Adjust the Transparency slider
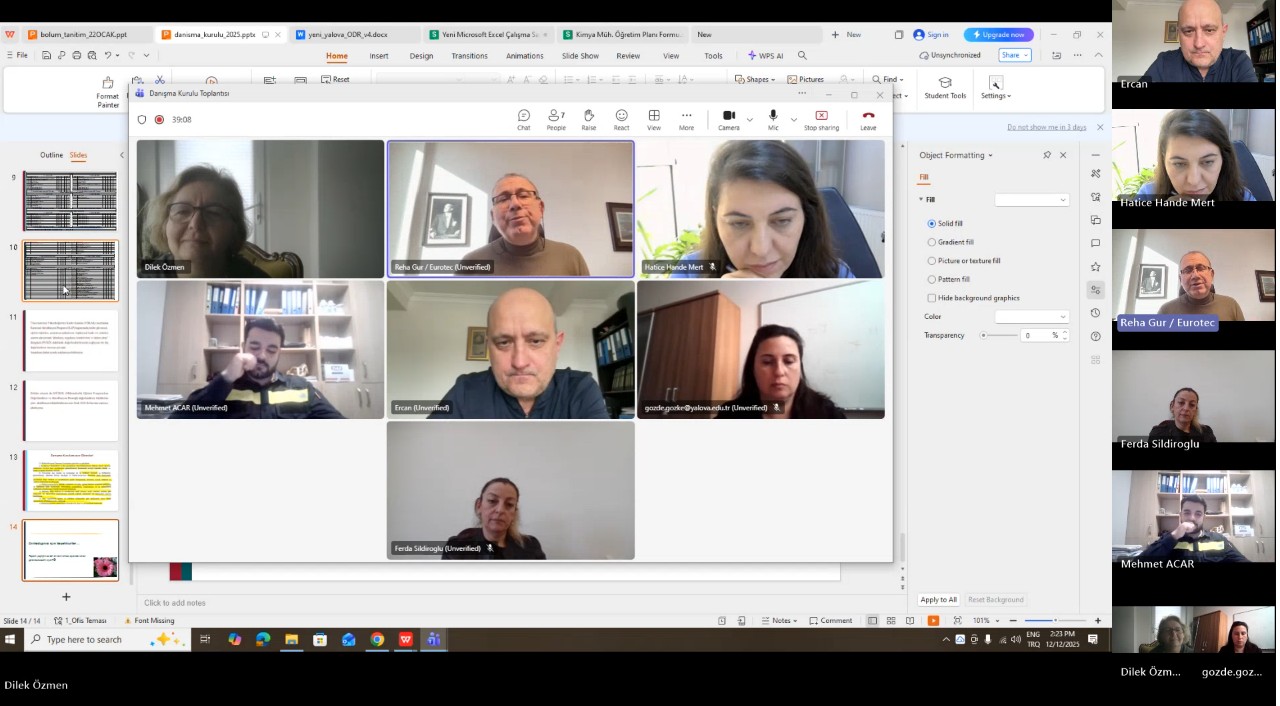Image resolution: width=1280 pixels, height=706 pixels. 984,336
